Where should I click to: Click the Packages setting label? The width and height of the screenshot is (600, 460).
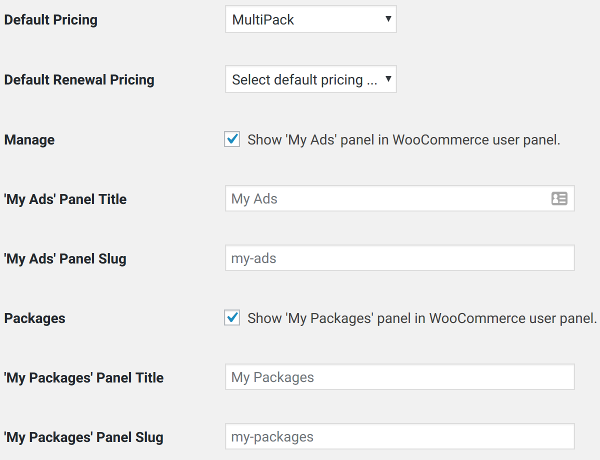click(35, 318)
